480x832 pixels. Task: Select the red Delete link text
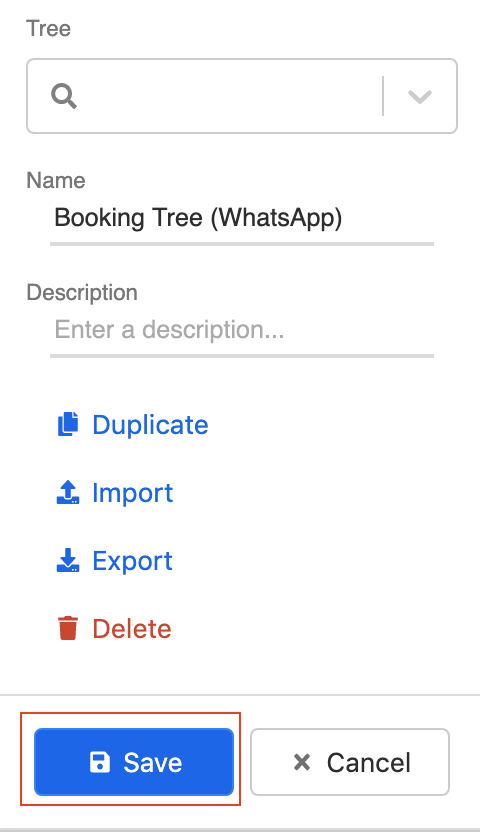132,629
